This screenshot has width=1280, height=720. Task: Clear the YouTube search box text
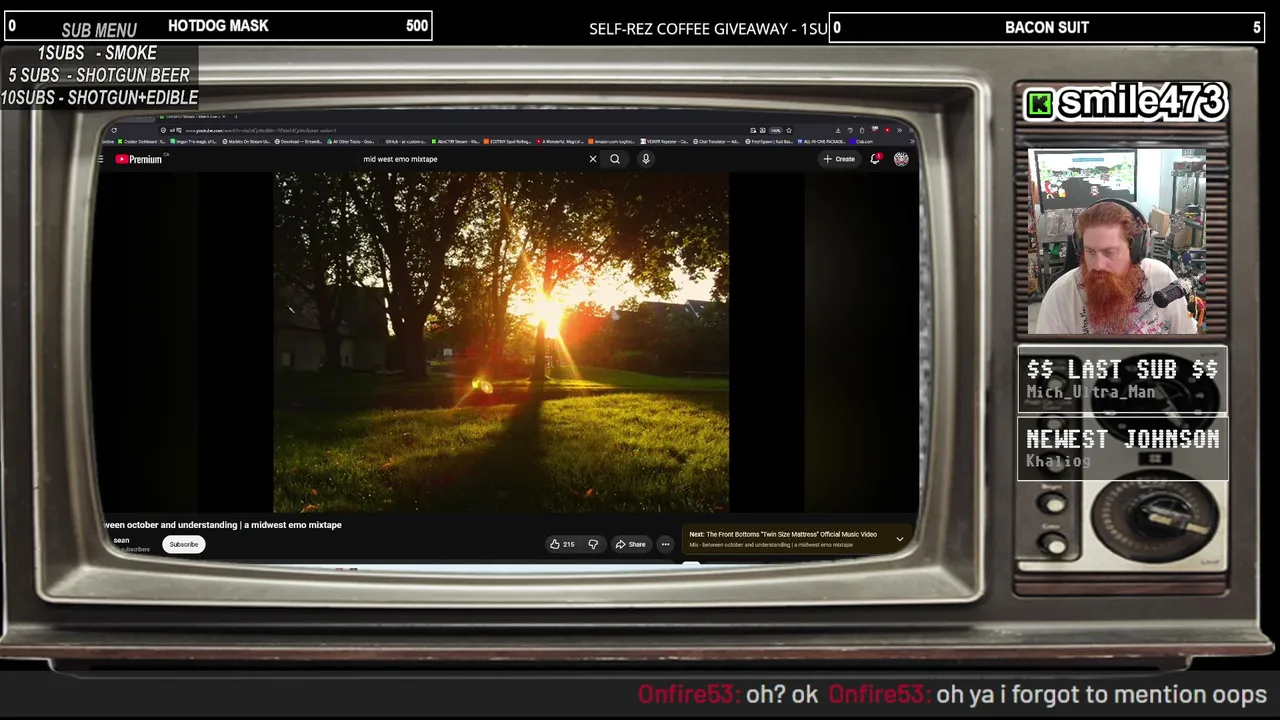[592, 159]
